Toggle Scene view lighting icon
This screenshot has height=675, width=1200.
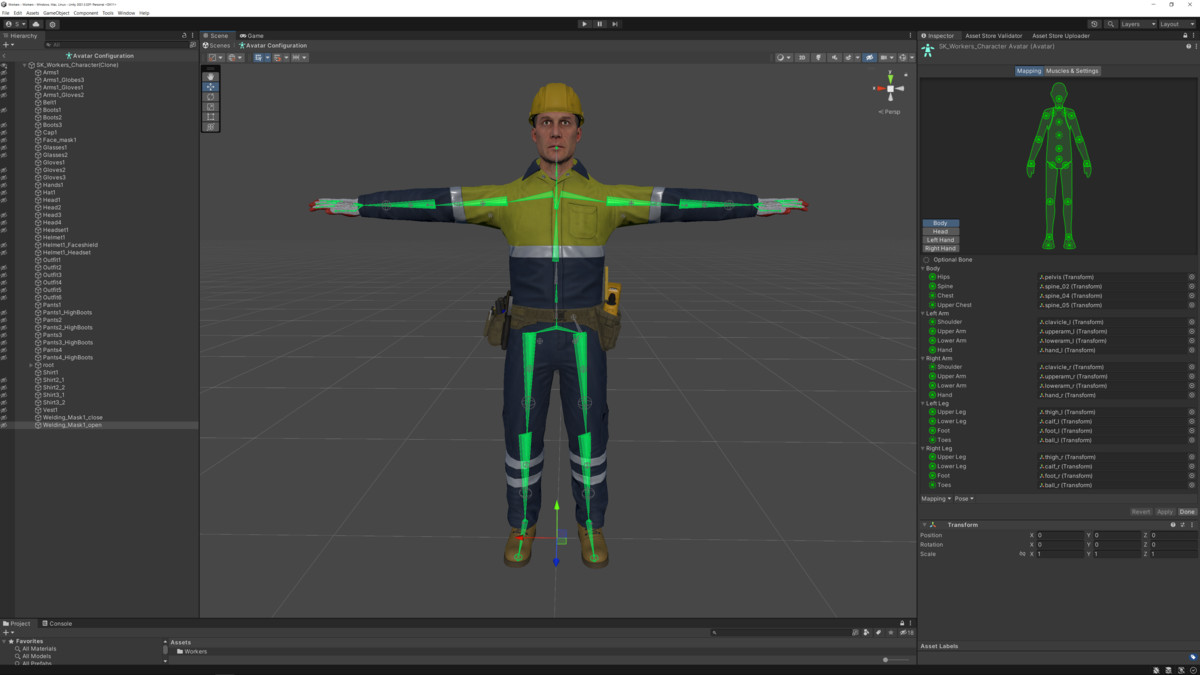tap(819, 57)
